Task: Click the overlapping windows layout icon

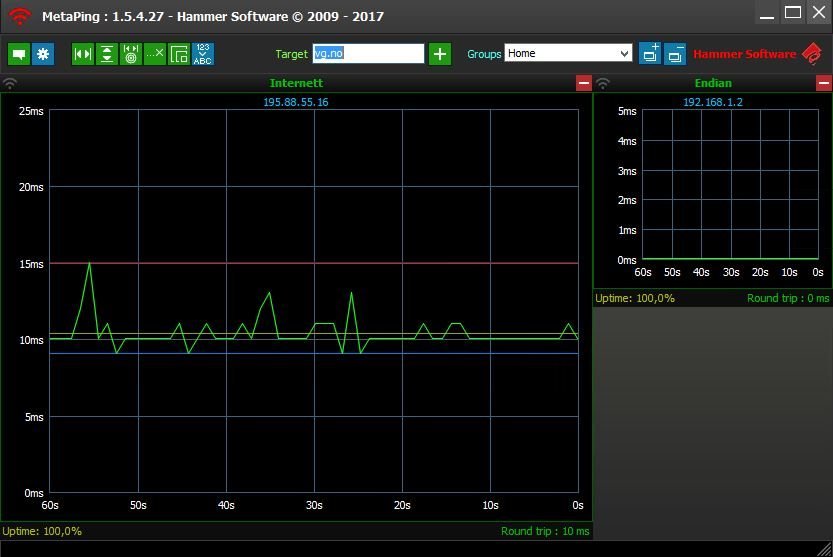Action: 179,54
